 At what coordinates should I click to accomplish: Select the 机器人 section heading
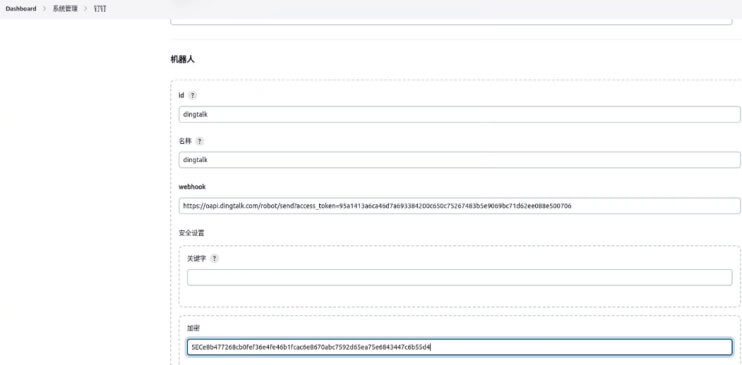pyautogui.click(x=182, y=59)
